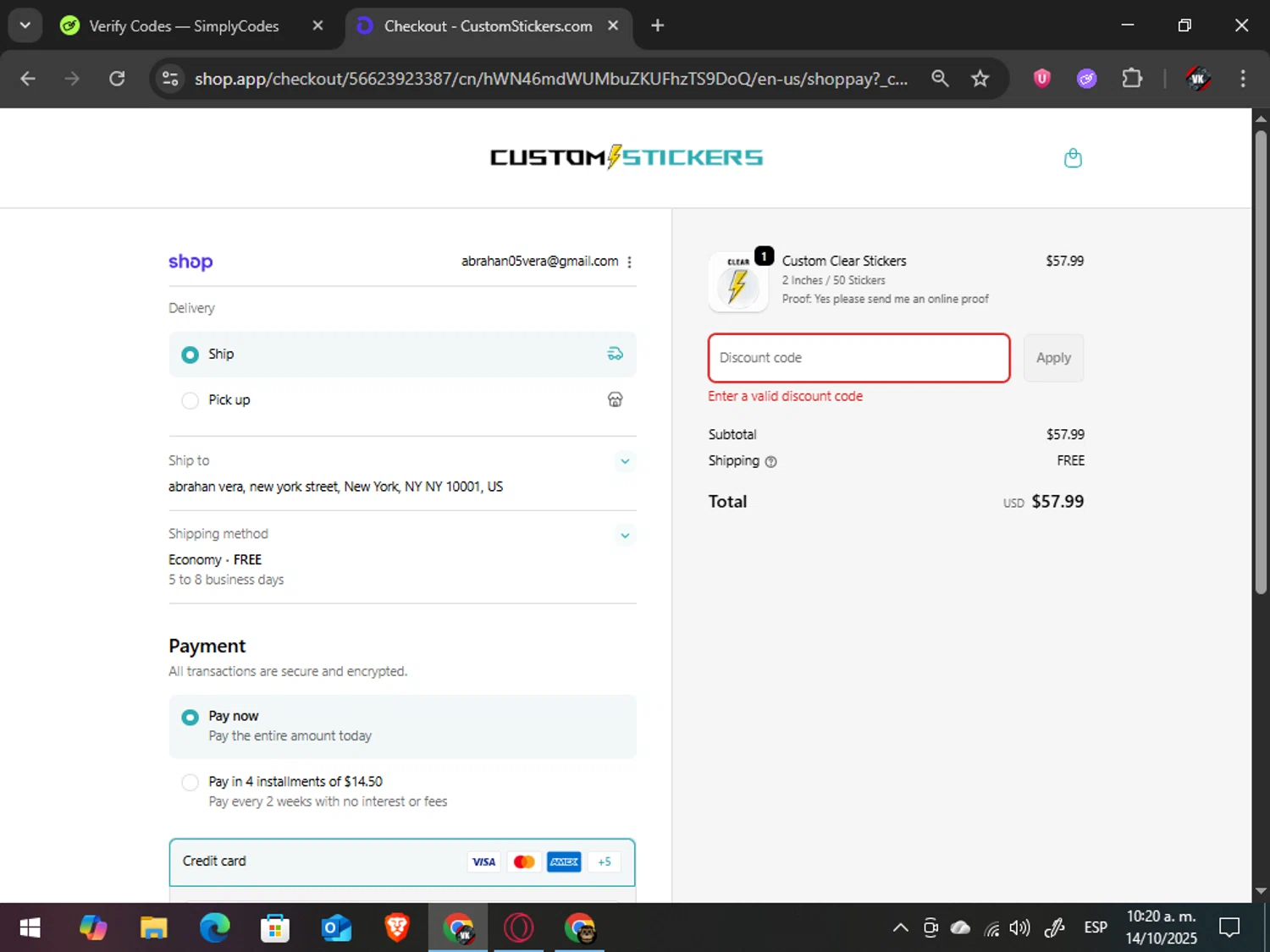Select the Checkout - CustomStickers.com tab
Viewport: 1270px width, 952px height.
[x=489, y=26]
